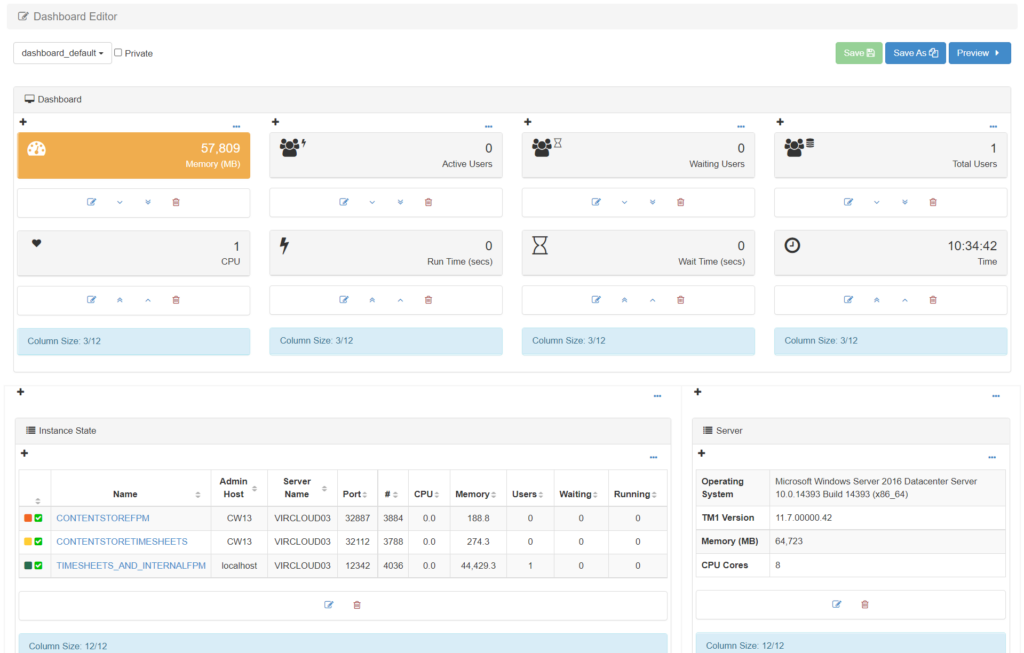The image size is (1024, 653).
Task: Open the dashboard_default dropdown
Action: (62, 53)
